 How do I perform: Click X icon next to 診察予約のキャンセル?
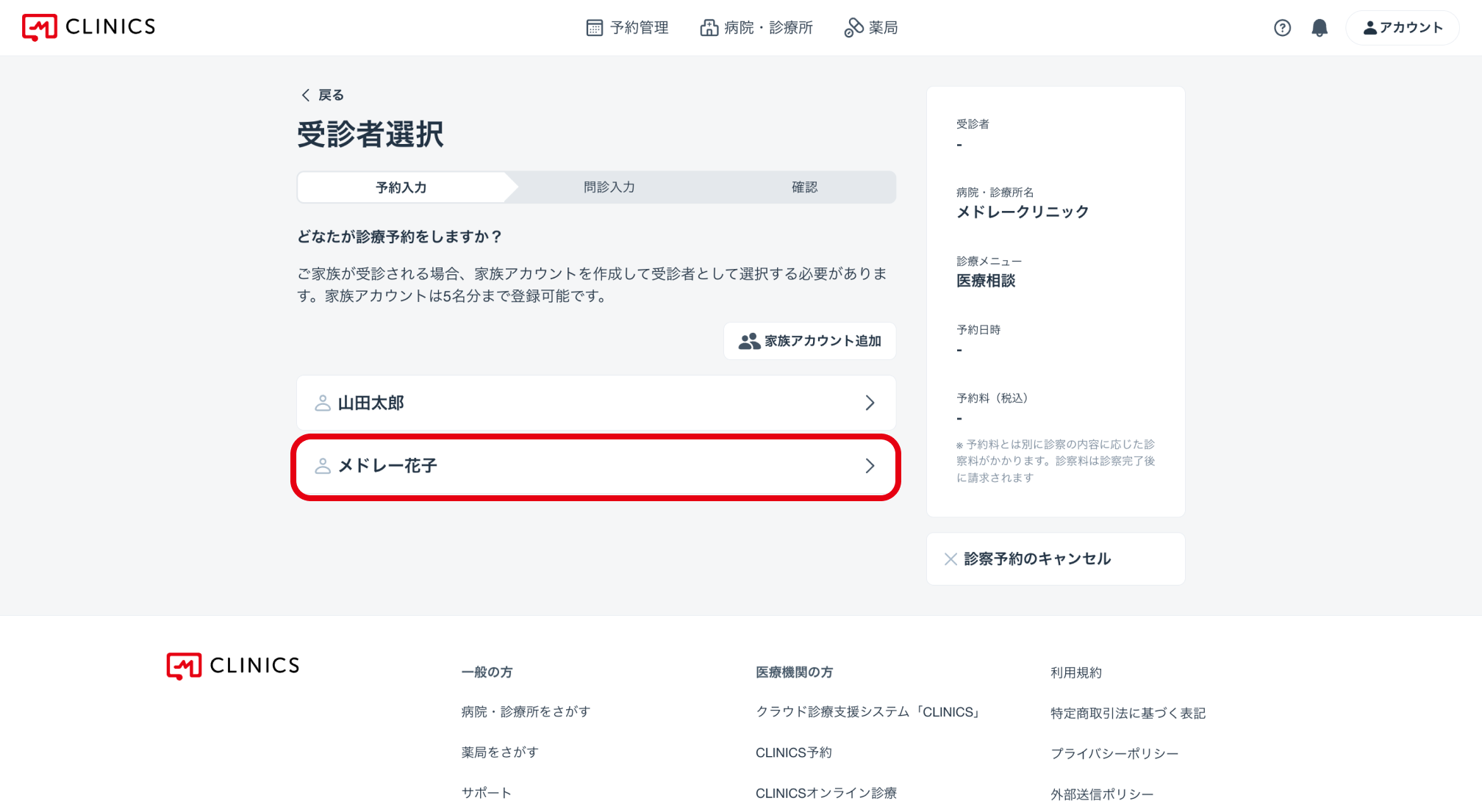[951, 559]
